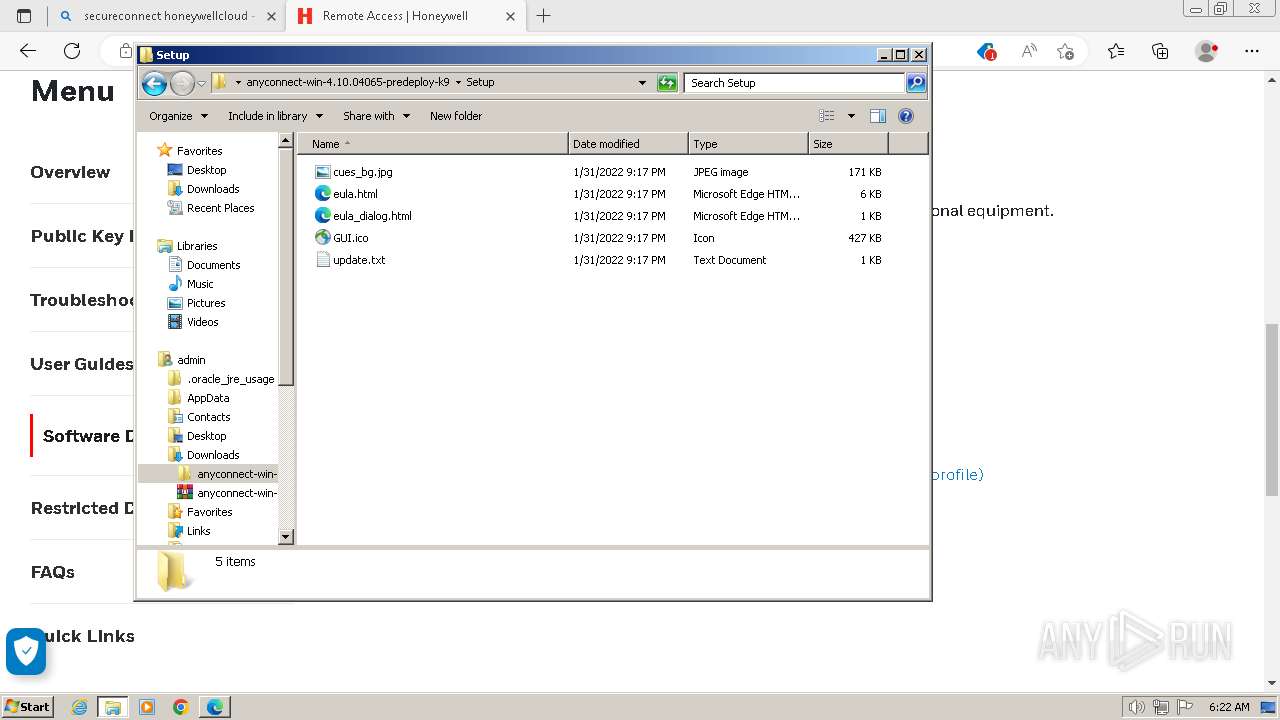Sort by the Size column header

[x=848, y=144]
